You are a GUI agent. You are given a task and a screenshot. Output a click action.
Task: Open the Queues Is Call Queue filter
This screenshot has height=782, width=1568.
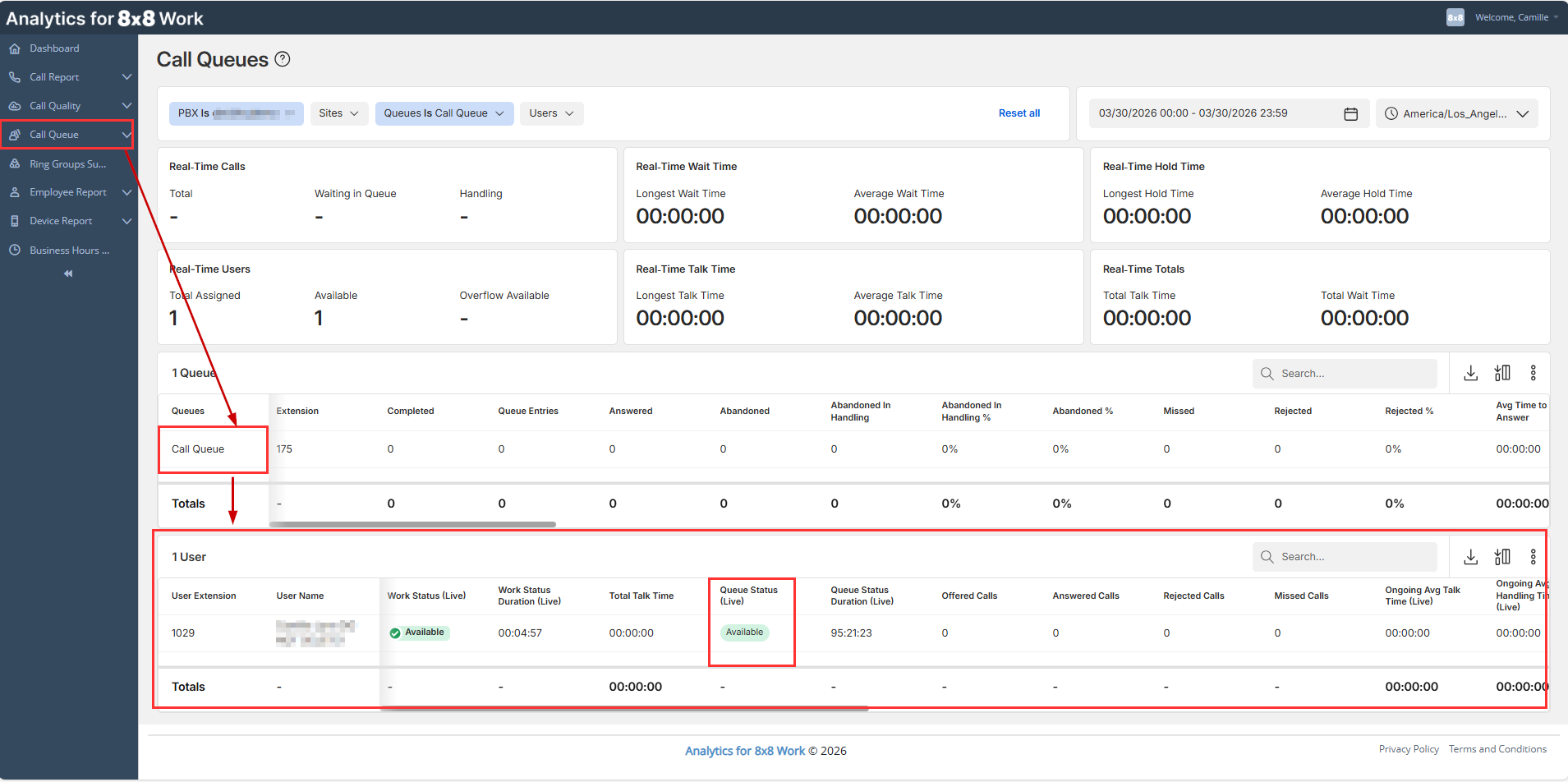pos(444,113)
